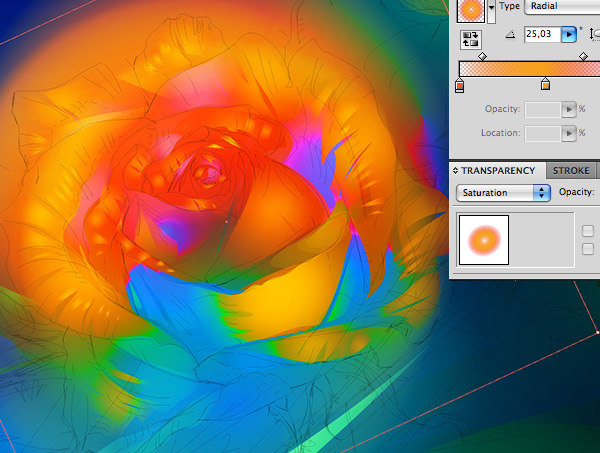Screen dimensions: 600x453
Task: Click the gradient fill preview swatch
Action: [x=471, y=10]
